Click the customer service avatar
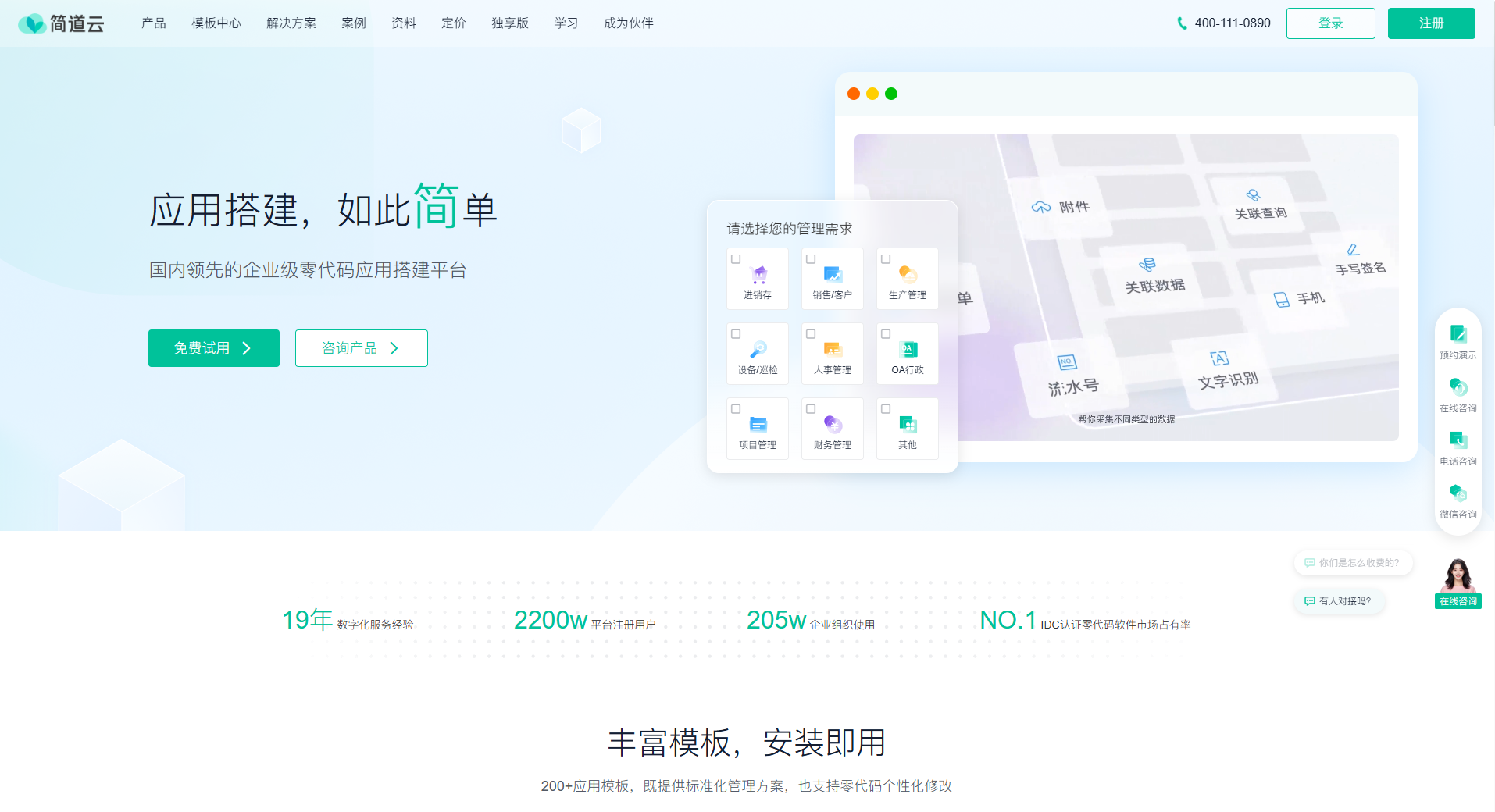This screenshot has height=812, width=1495. coord(1458,576)
